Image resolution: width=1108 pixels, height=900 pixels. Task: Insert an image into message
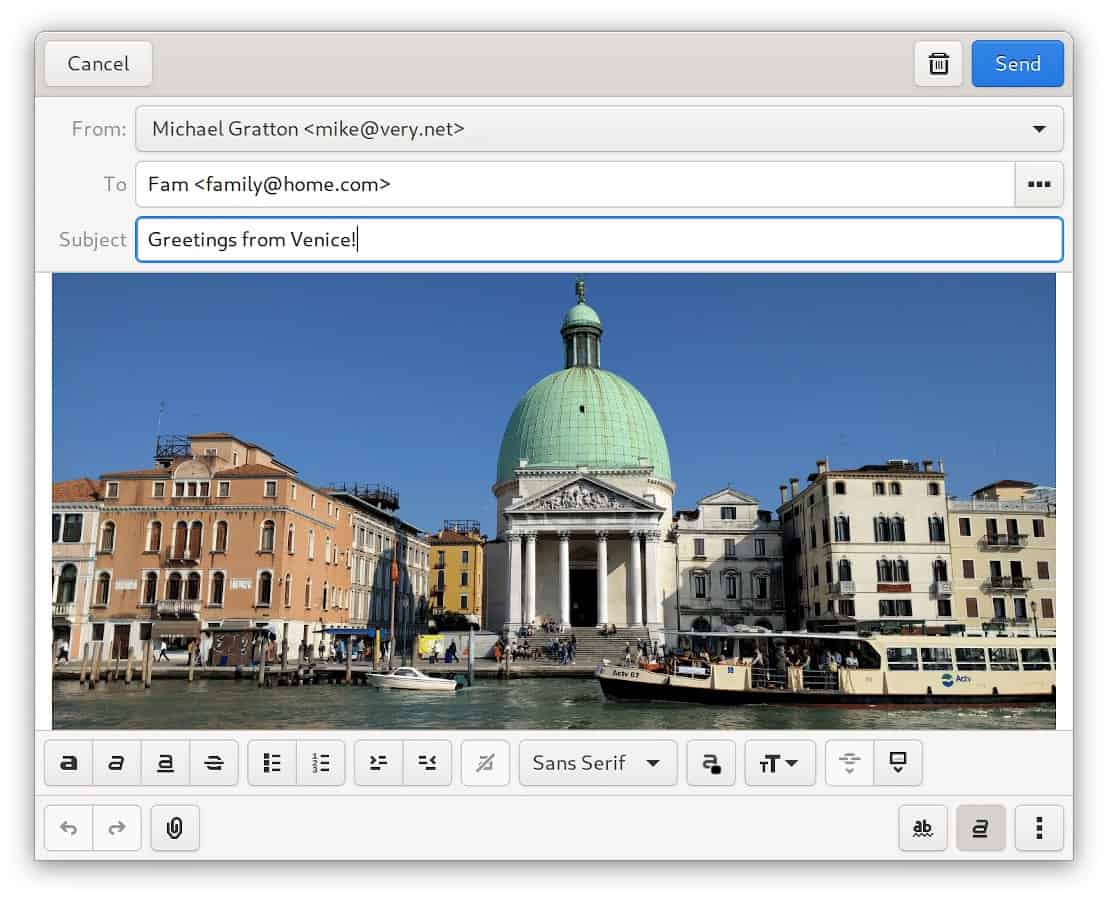[x=898, y=763]
